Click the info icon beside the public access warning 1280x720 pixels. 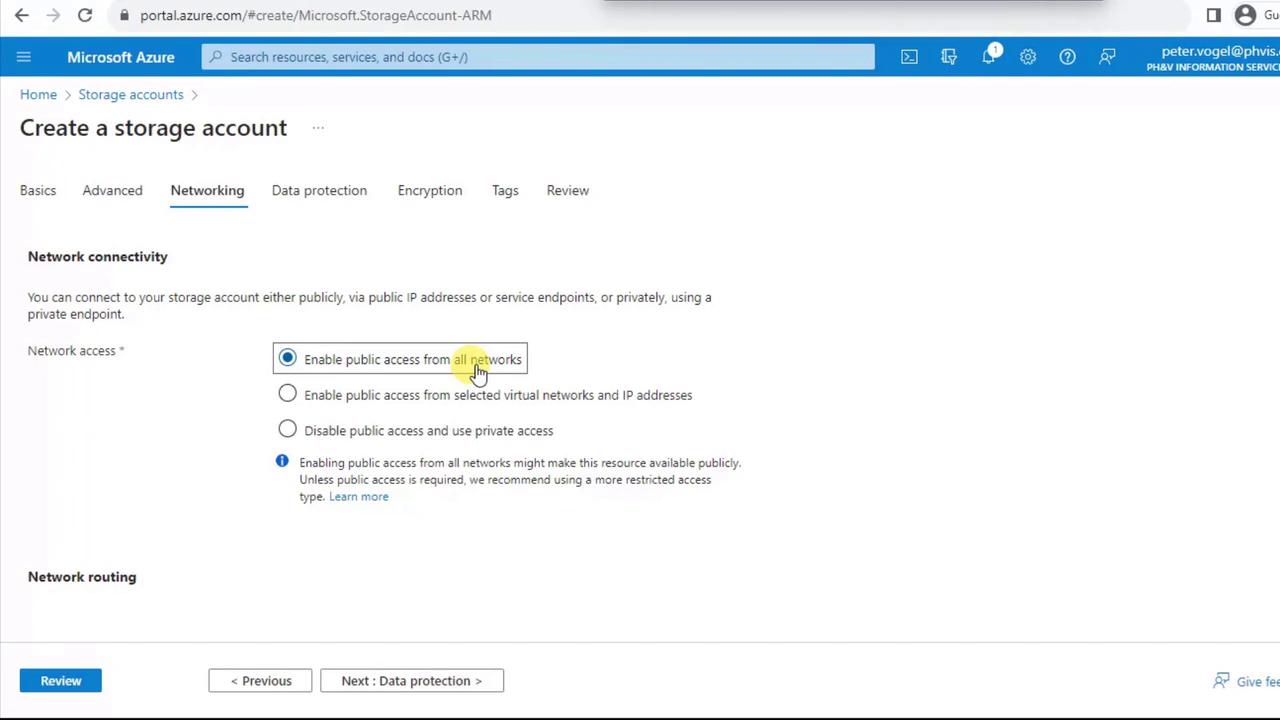(282, 461)
